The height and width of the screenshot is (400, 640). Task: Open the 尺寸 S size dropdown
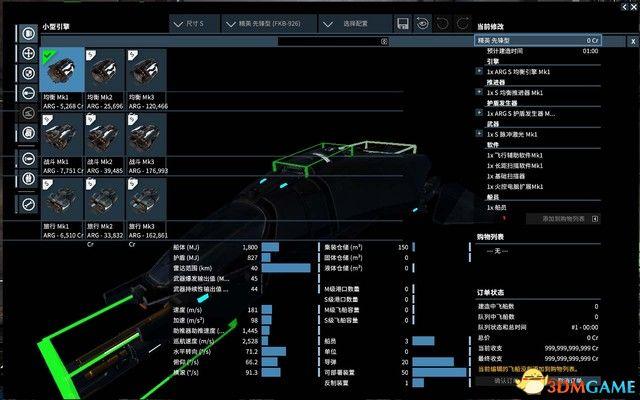(194, 24)
